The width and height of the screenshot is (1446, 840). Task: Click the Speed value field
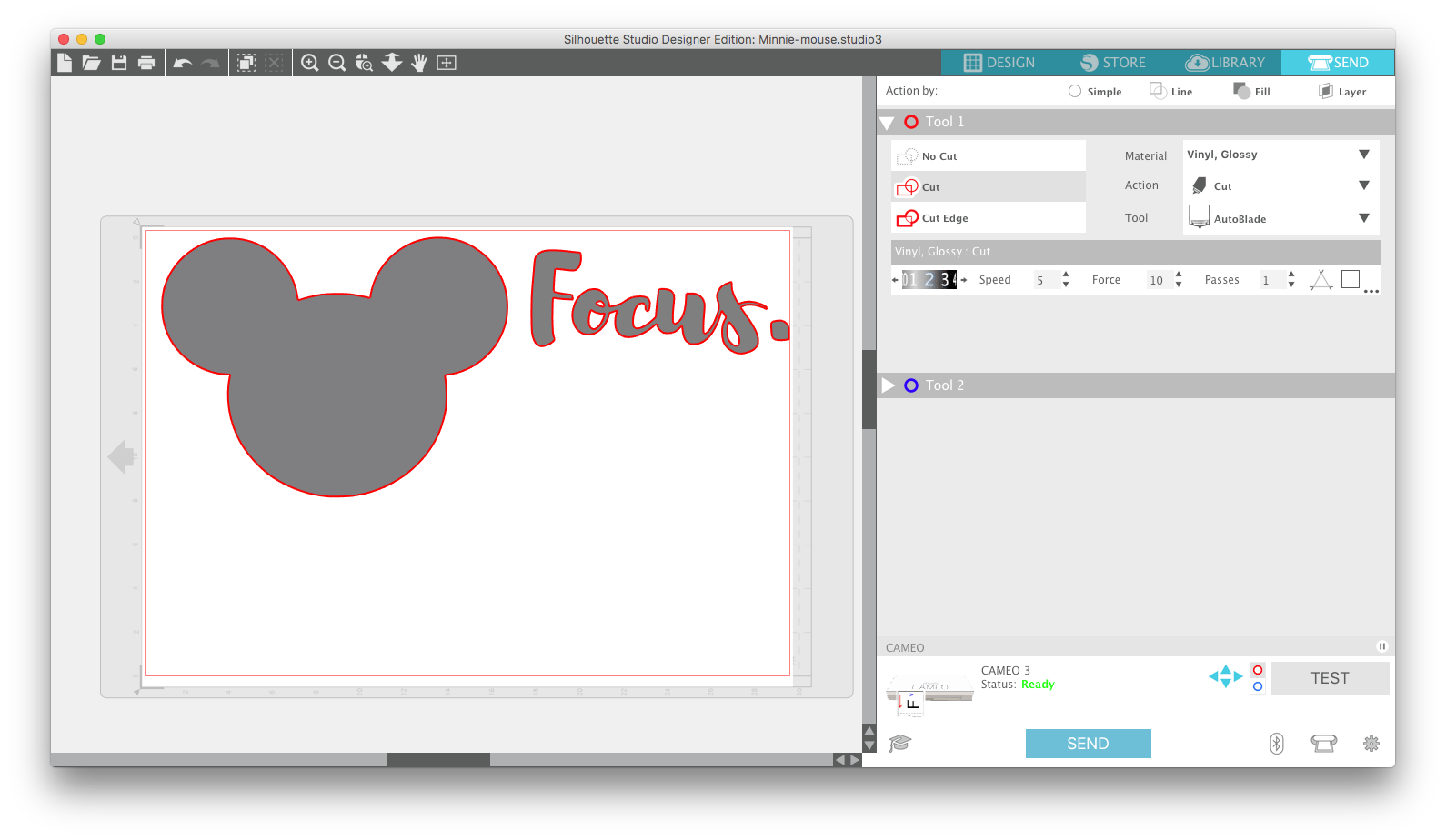click(x=1045, y=280)
